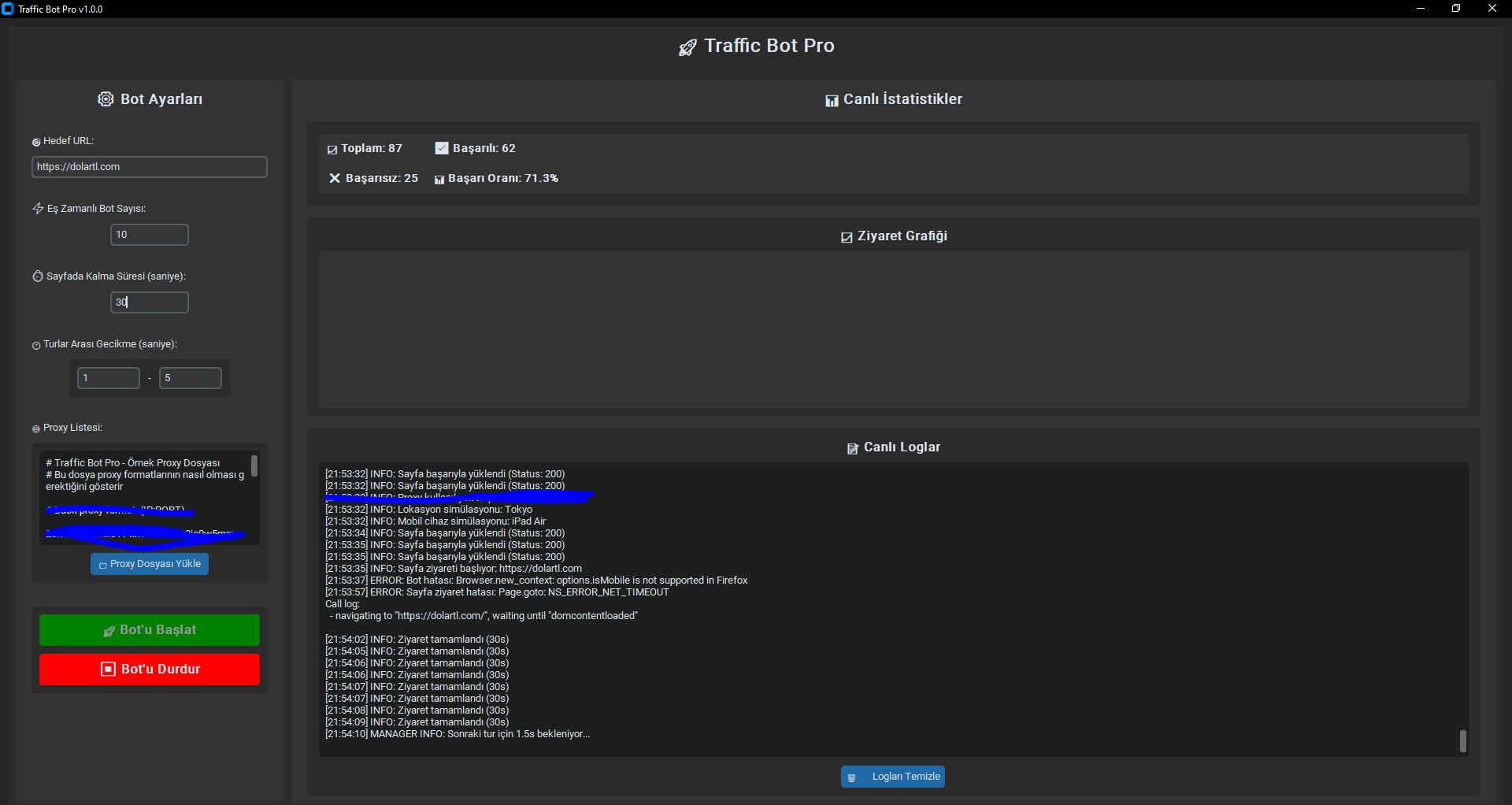This screenshot has width=1512, height=805.
Task: Click the gear icon next to Bot Ayarları
Action: 106,98
